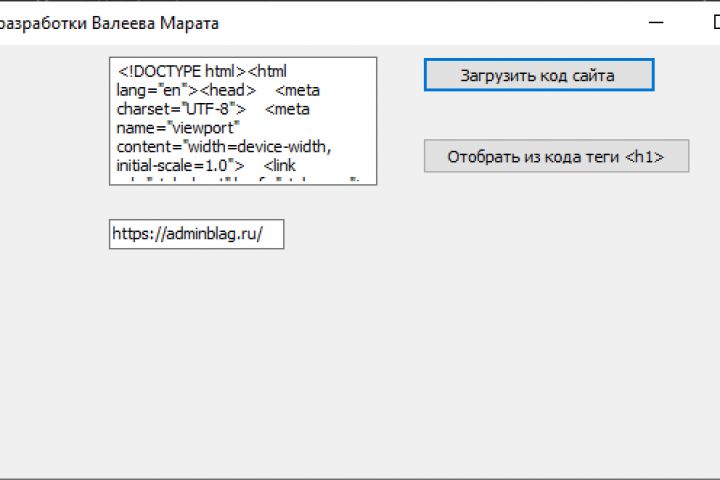Click the cut-off bottom line of code box
720x480 pixels.
[240, 180]
